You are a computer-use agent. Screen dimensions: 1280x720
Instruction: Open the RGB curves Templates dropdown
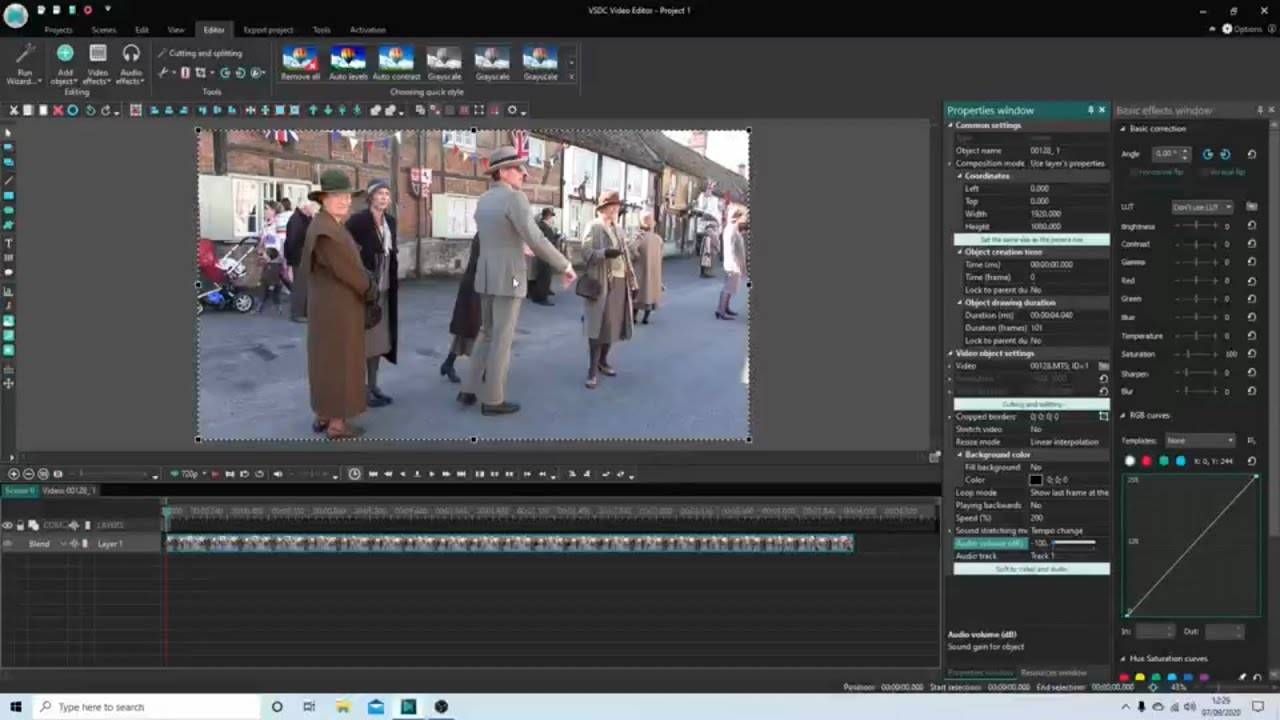[x=1201, y=440]
